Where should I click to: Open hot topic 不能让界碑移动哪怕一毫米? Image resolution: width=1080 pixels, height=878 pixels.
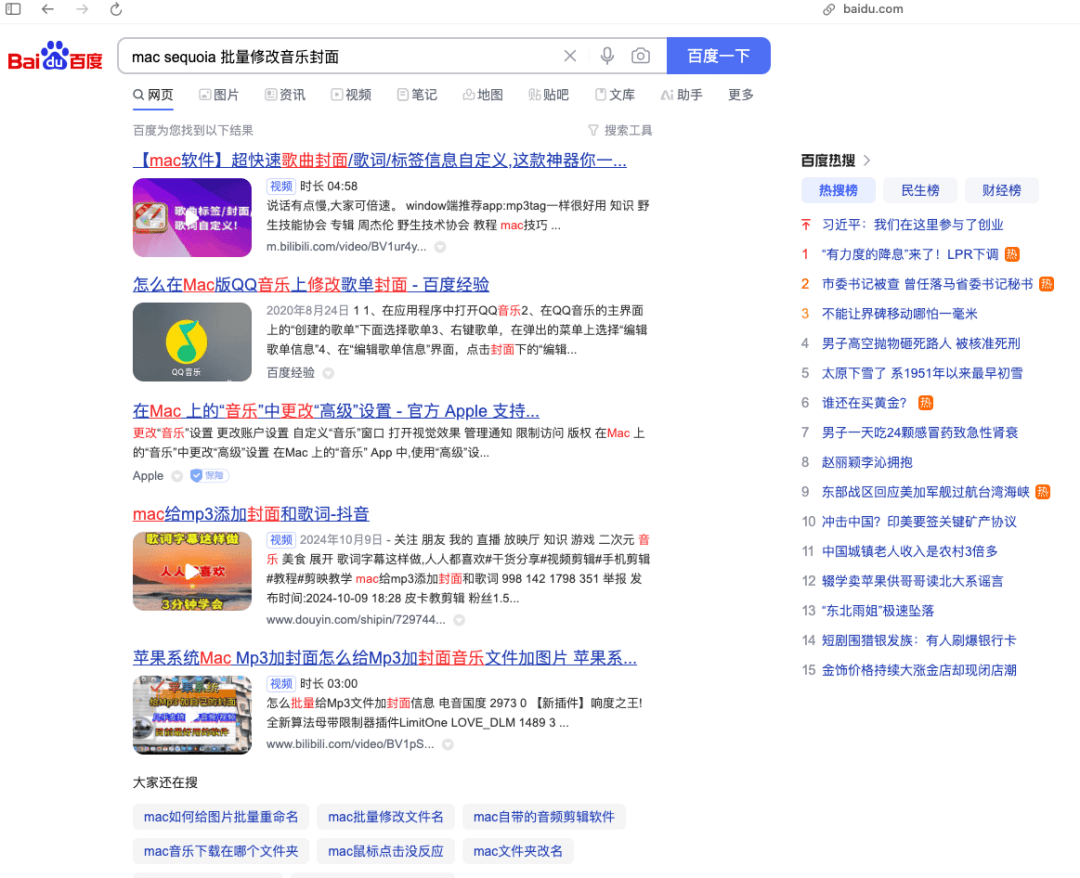[900, 313]
